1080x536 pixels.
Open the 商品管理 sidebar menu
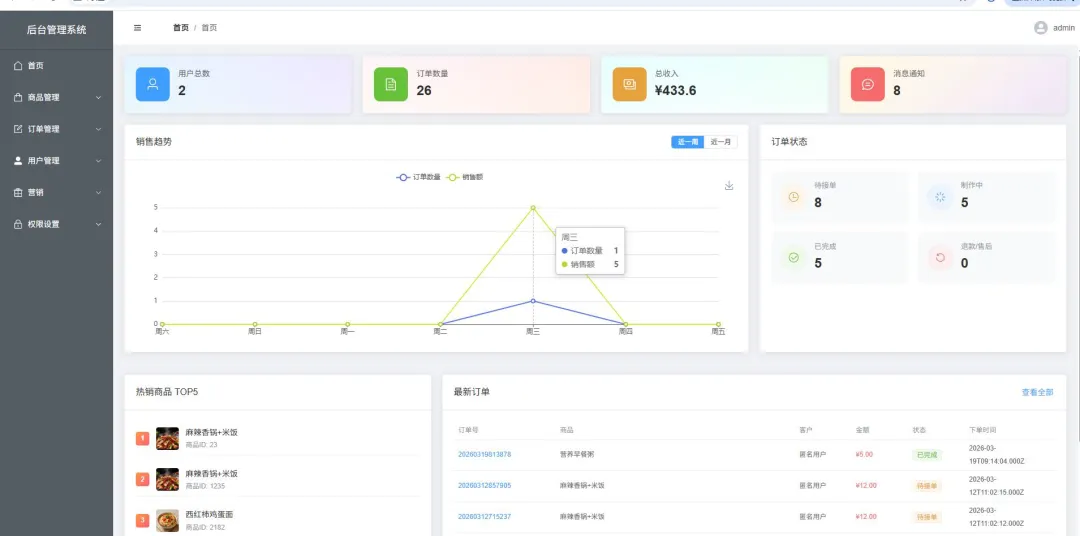point(56,97)
